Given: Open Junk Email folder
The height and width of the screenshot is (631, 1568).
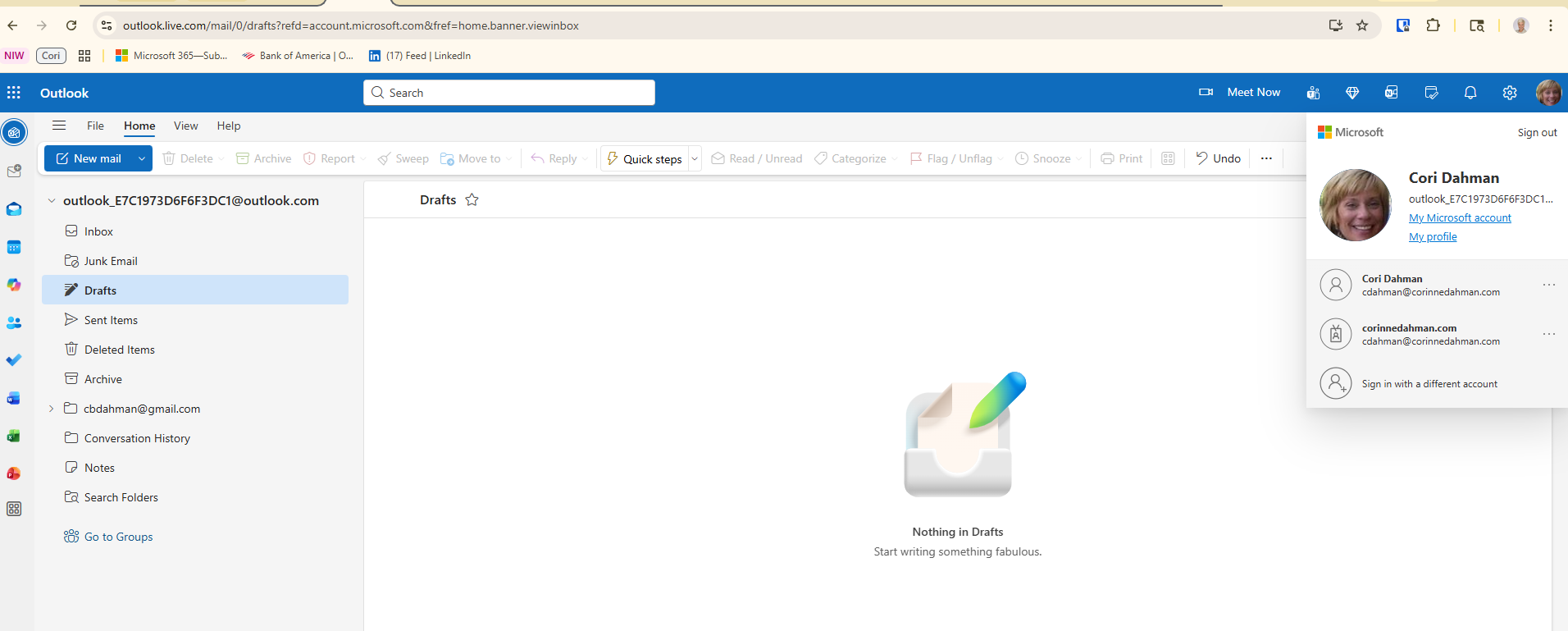Looking at the screenshot, I should [195, 261].
